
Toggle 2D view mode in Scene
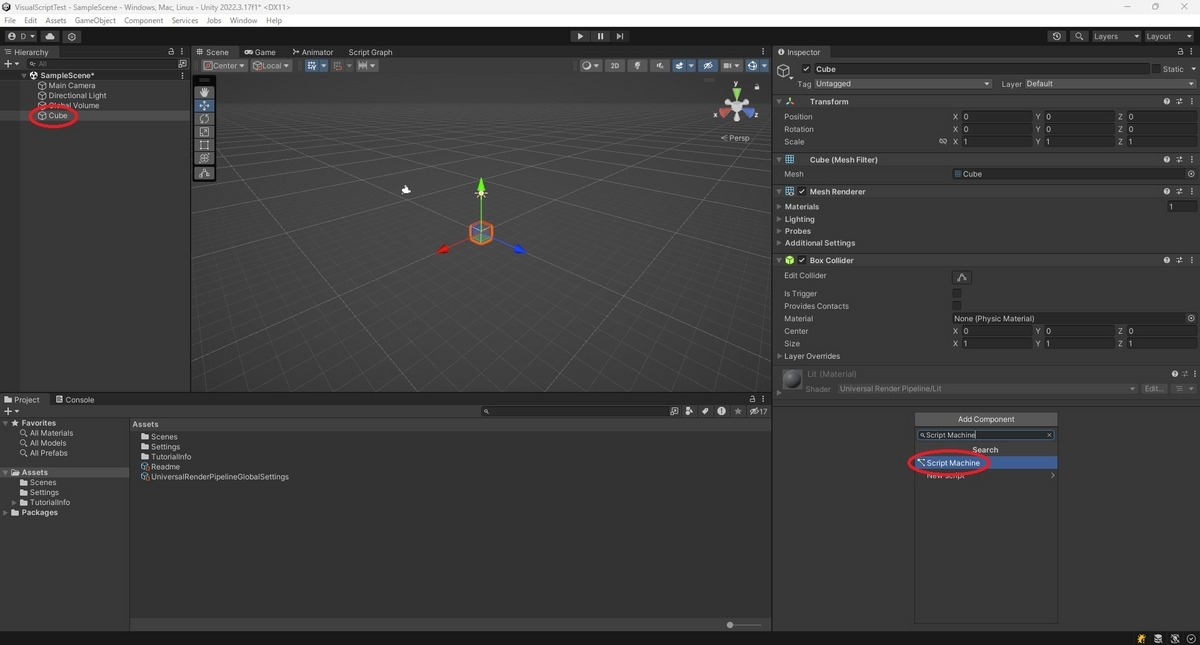615,66
